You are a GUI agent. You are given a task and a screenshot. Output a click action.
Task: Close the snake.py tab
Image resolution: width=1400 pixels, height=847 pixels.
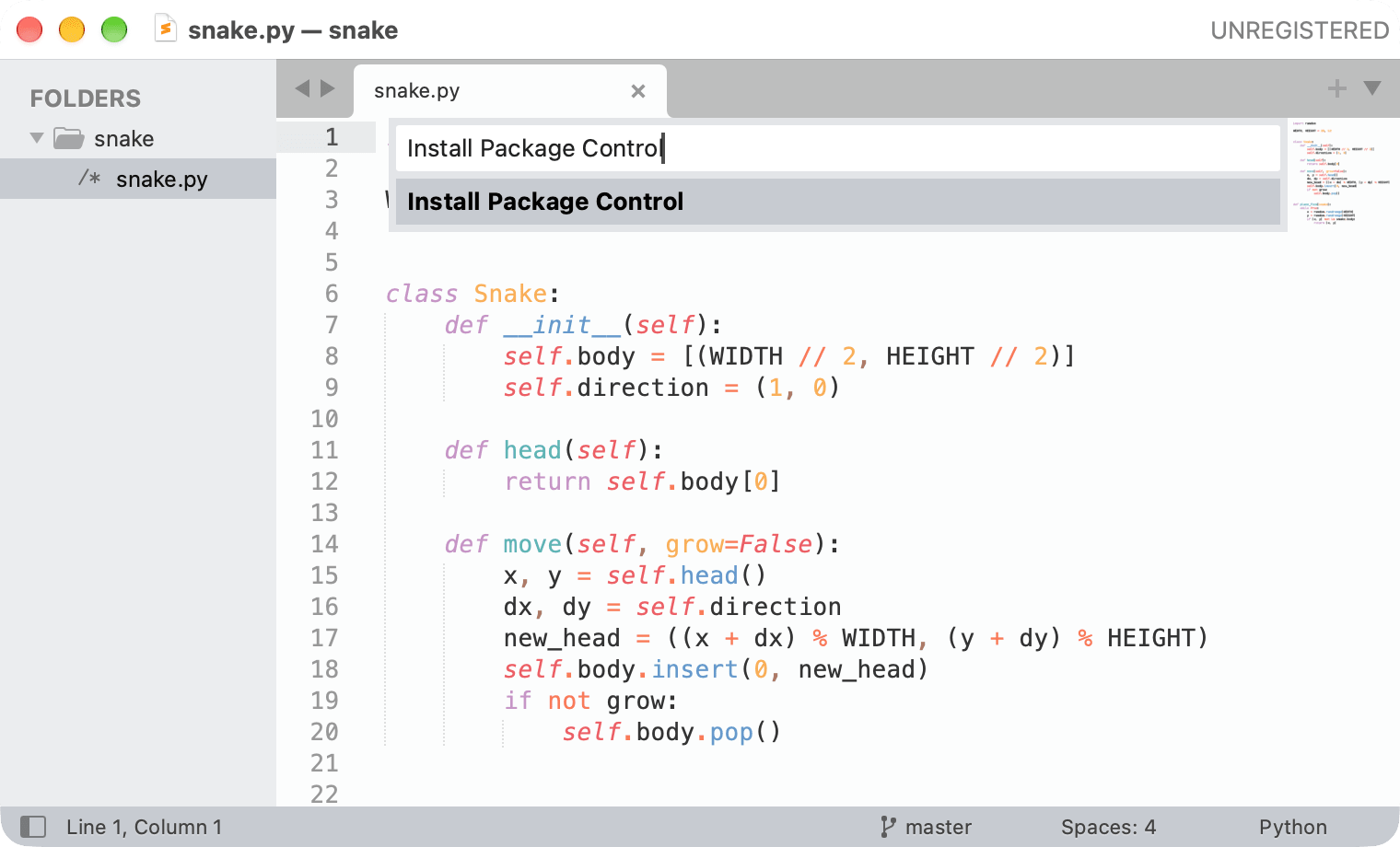point(638,91)
